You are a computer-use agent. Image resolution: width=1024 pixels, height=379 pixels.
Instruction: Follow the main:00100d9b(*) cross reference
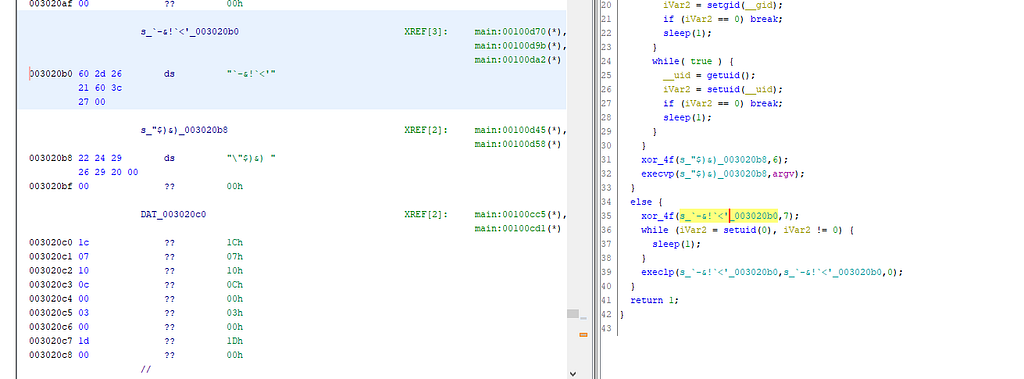pyautogui.click(x=521, y=46)
